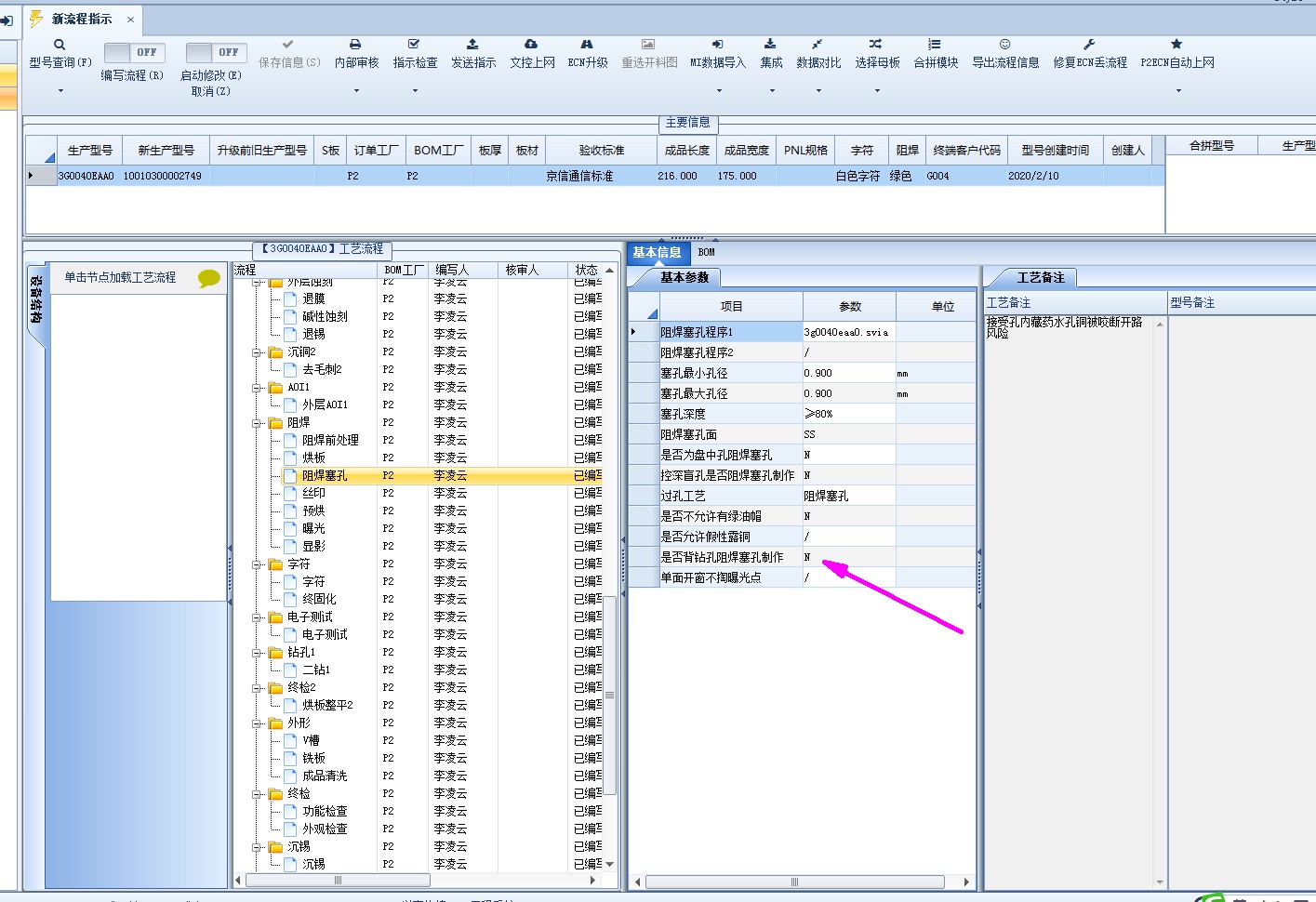The height and width of the screenshot is (902, 1316).
Task: Collapse the 字符 tree folder
Action: click(257, 564)
